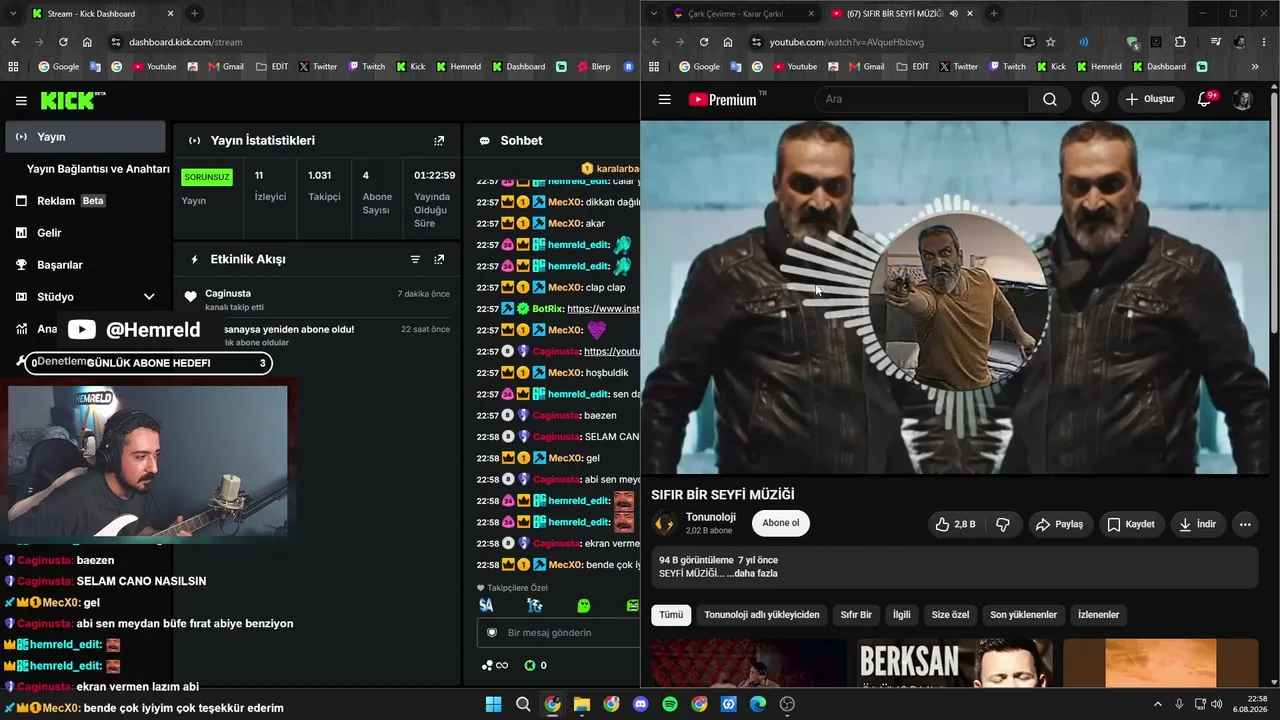Open more actions for the video

[x=1245, y=524]
